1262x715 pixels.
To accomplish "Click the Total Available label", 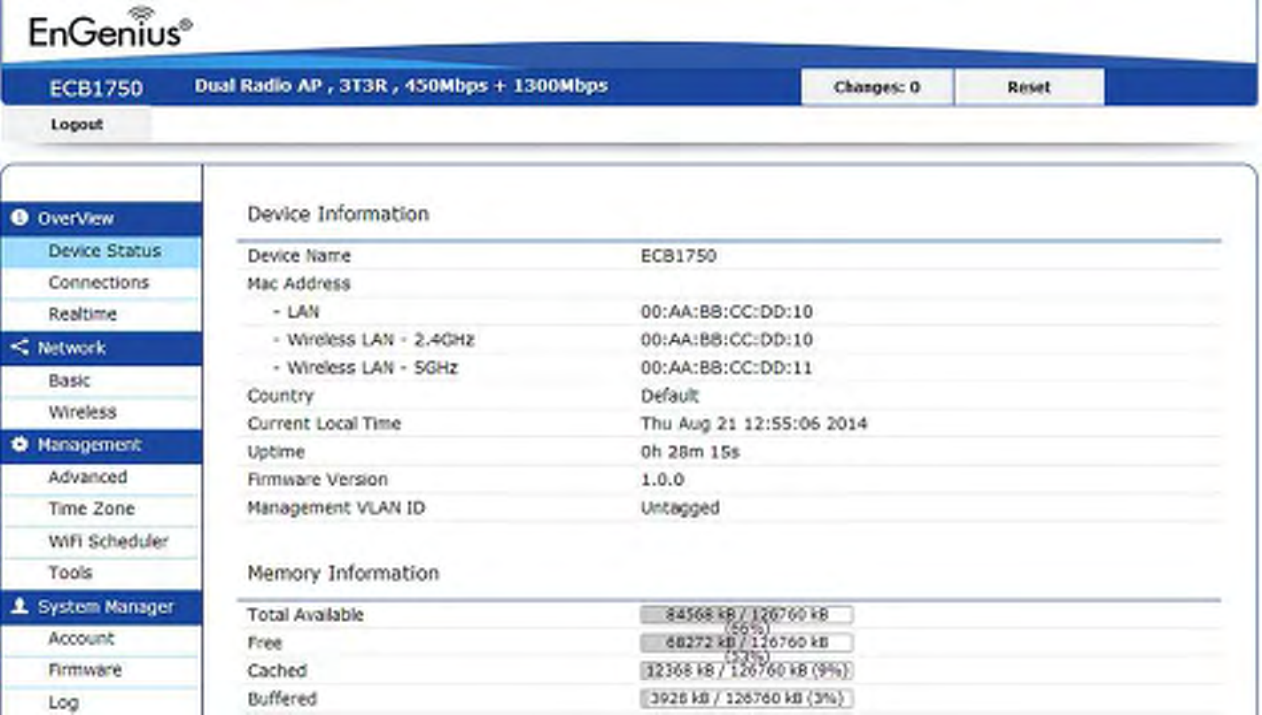I will 305,615.
